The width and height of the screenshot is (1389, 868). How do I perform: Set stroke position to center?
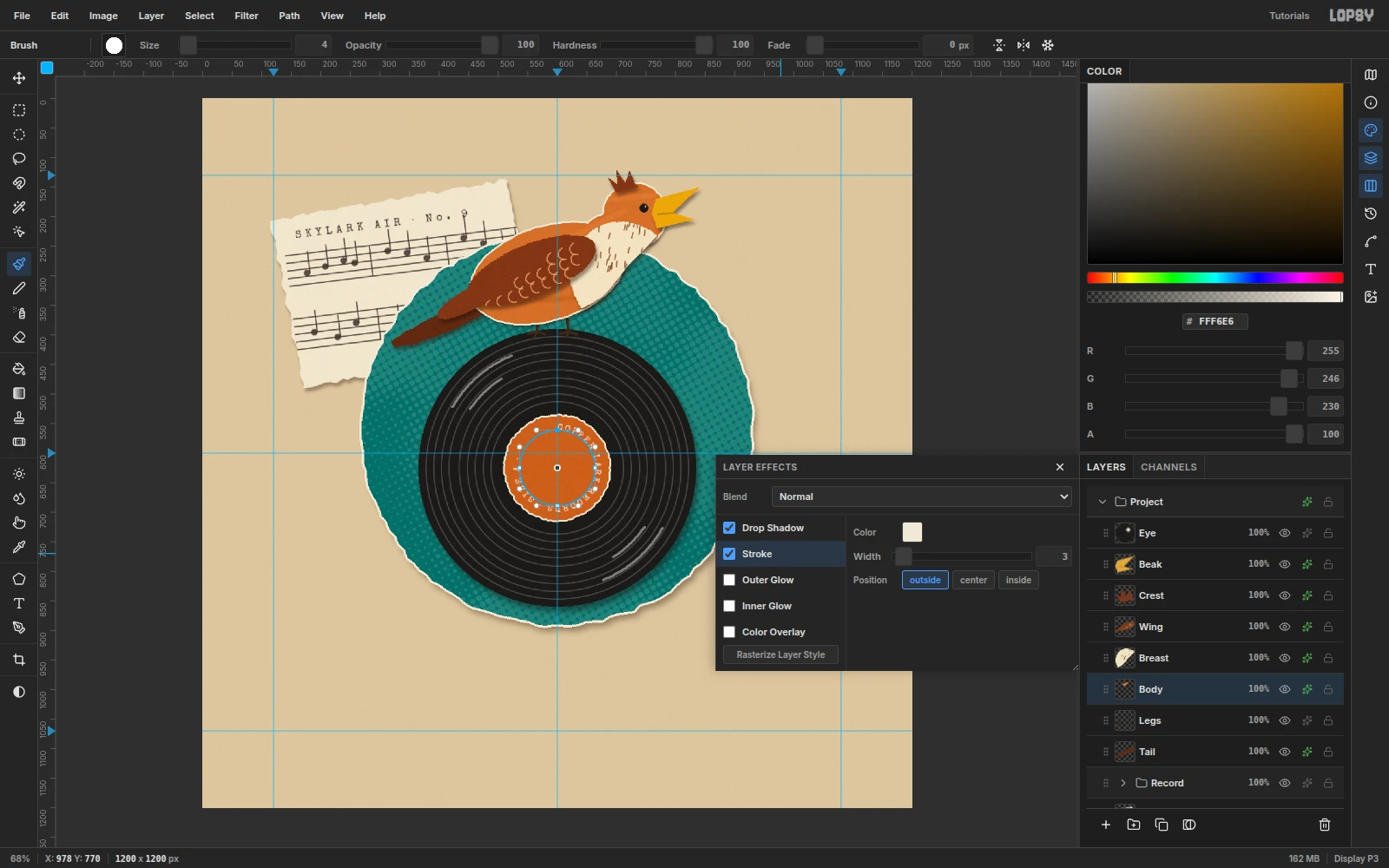point(973,580)
